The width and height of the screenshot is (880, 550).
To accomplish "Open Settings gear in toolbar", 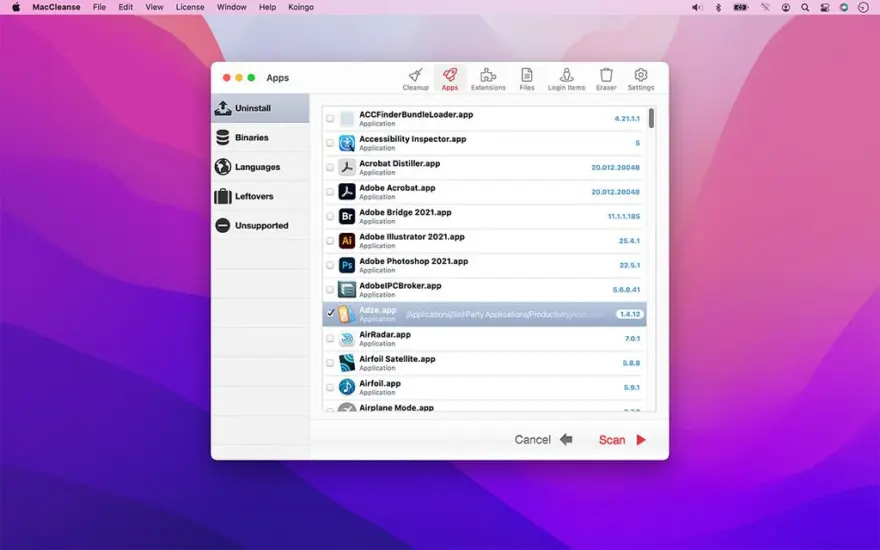I will pyautogui.click(x=641, y=79).
